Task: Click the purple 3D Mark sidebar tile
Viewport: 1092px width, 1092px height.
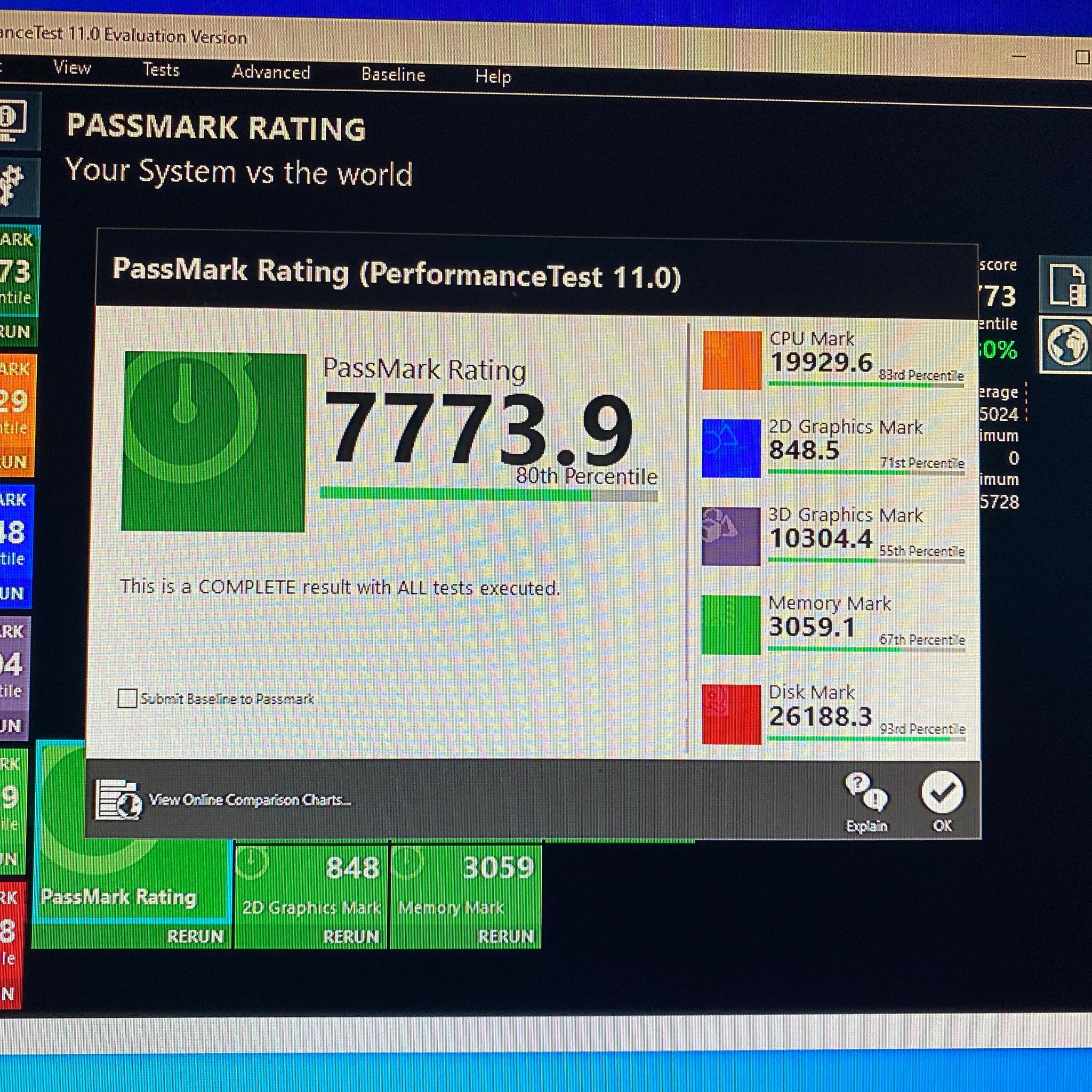Action: tap(14, 678)
